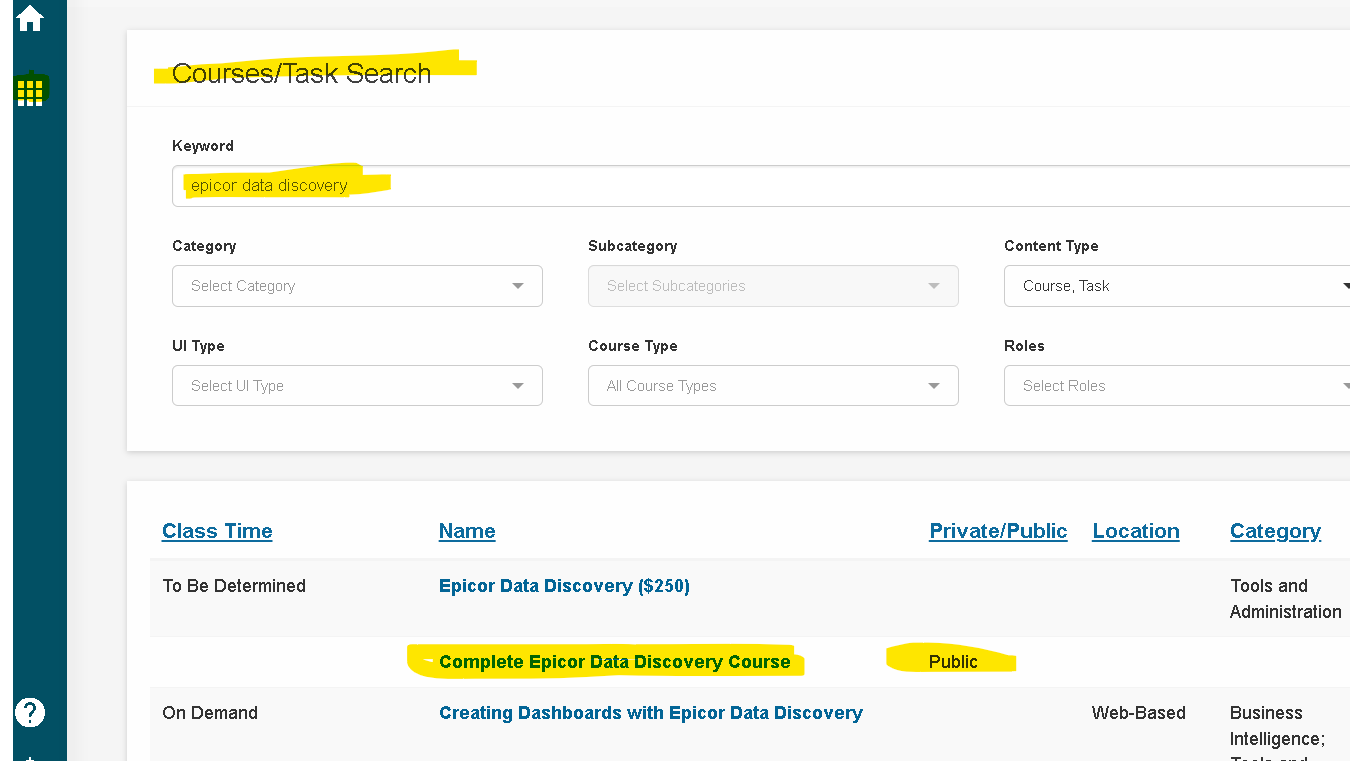Open the All Course Types dropdown

[x=773, y=386]
